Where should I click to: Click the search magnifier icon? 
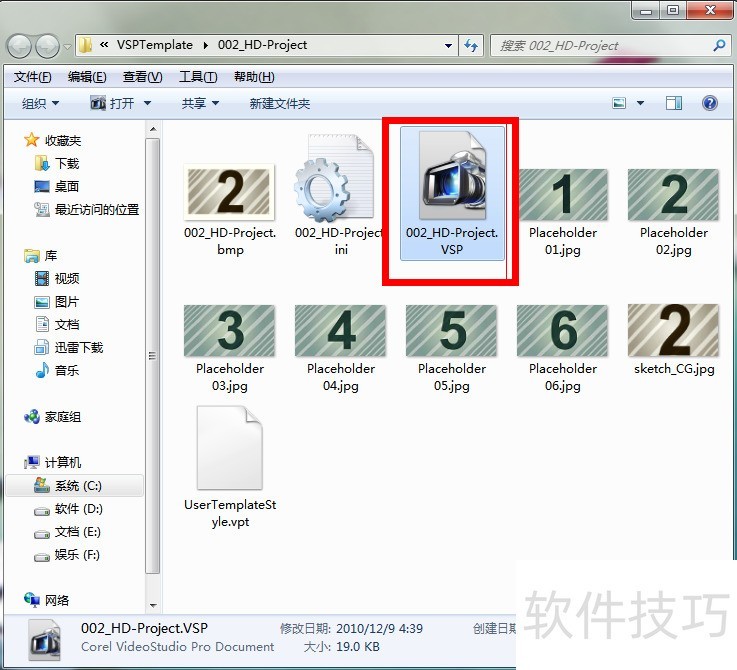click(x=719, y=45)
